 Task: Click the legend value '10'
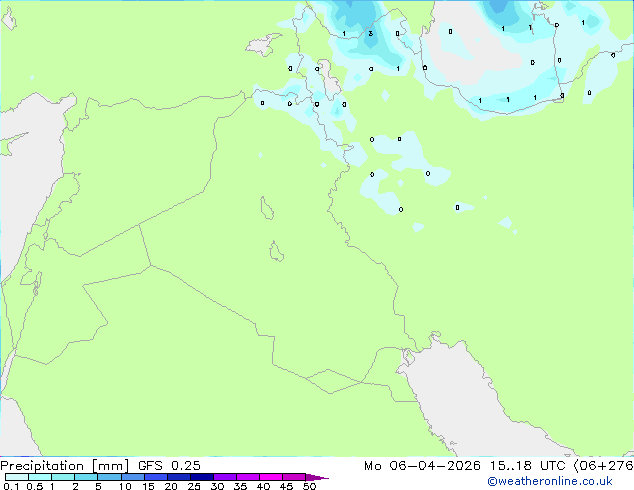(x=125, y=486)
